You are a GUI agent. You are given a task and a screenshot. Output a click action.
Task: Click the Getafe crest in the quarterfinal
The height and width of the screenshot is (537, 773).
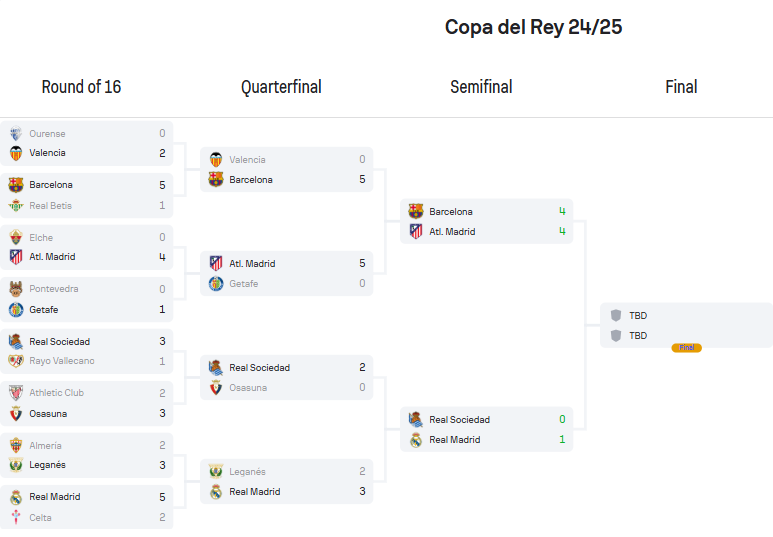coord(216,284)
